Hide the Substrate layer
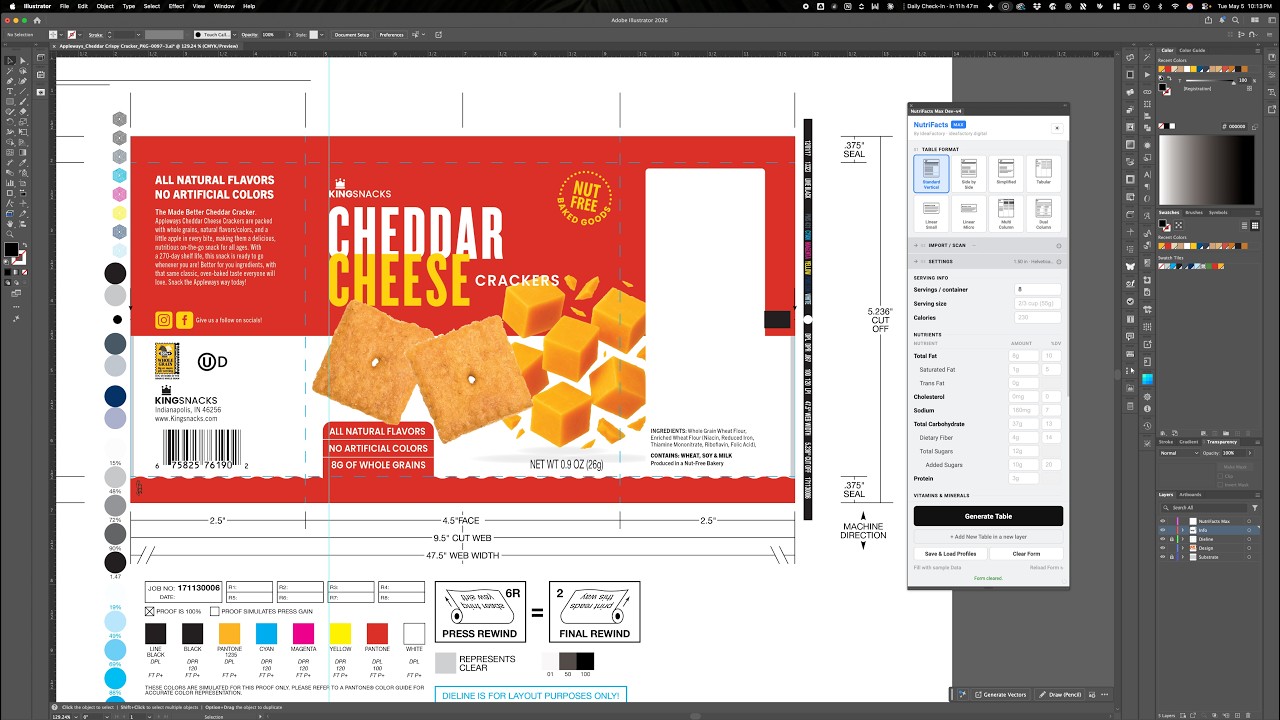The height and width of the screenshot is (720, 1280). tap(1162, 557)
